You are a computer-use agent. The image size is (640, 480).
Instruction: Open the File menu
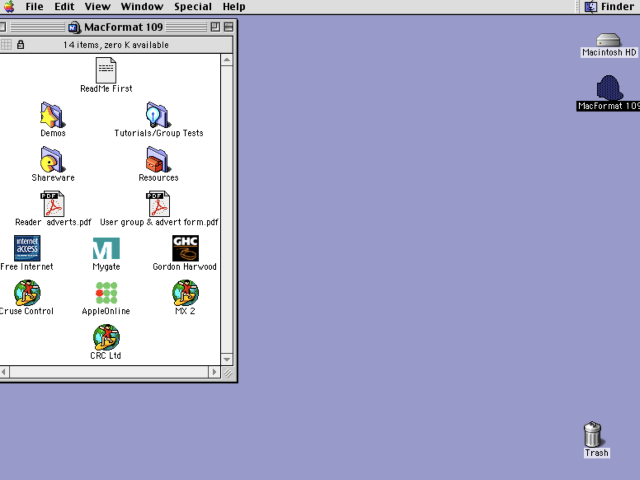click(34, 7)
